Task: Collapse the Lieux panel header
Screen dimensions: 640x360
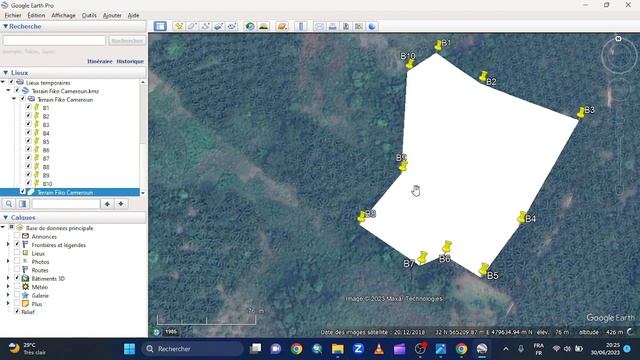Action: [x=5, y=72]
